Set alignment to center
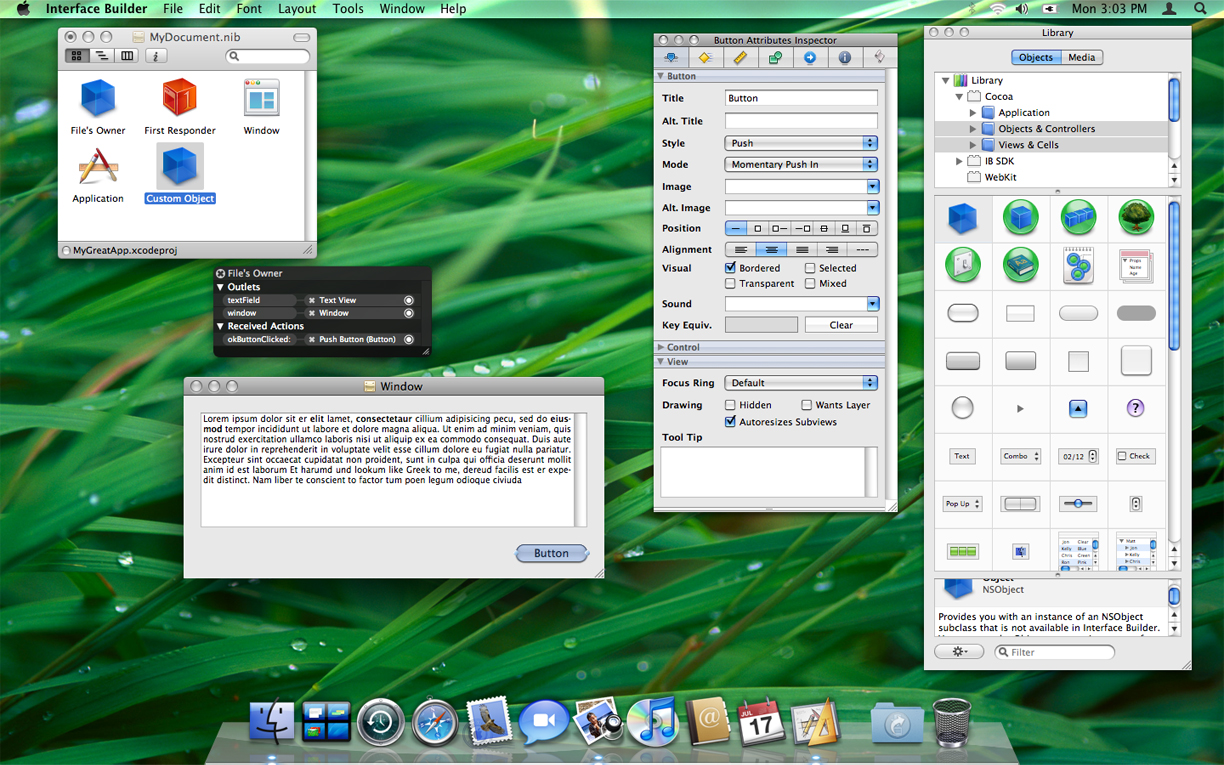The image size is (1224, 765). pos(771,250)
